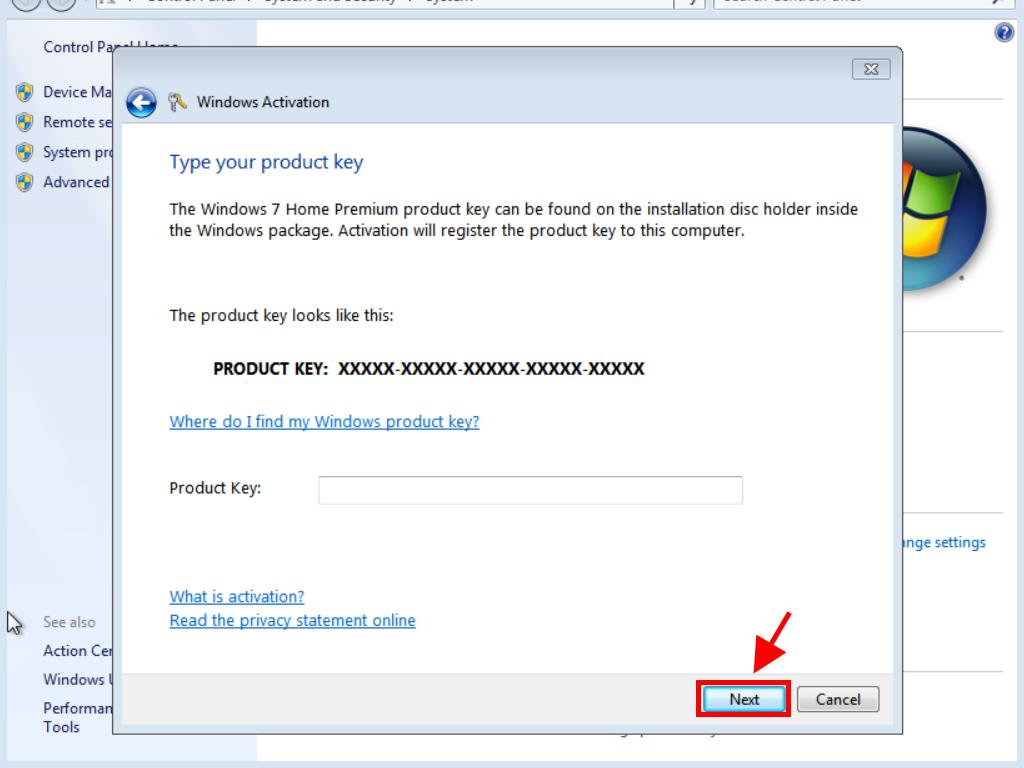Click the shield icon next to Advanced settings
This screenshot has width=1024, height=768.
[25, 183]
